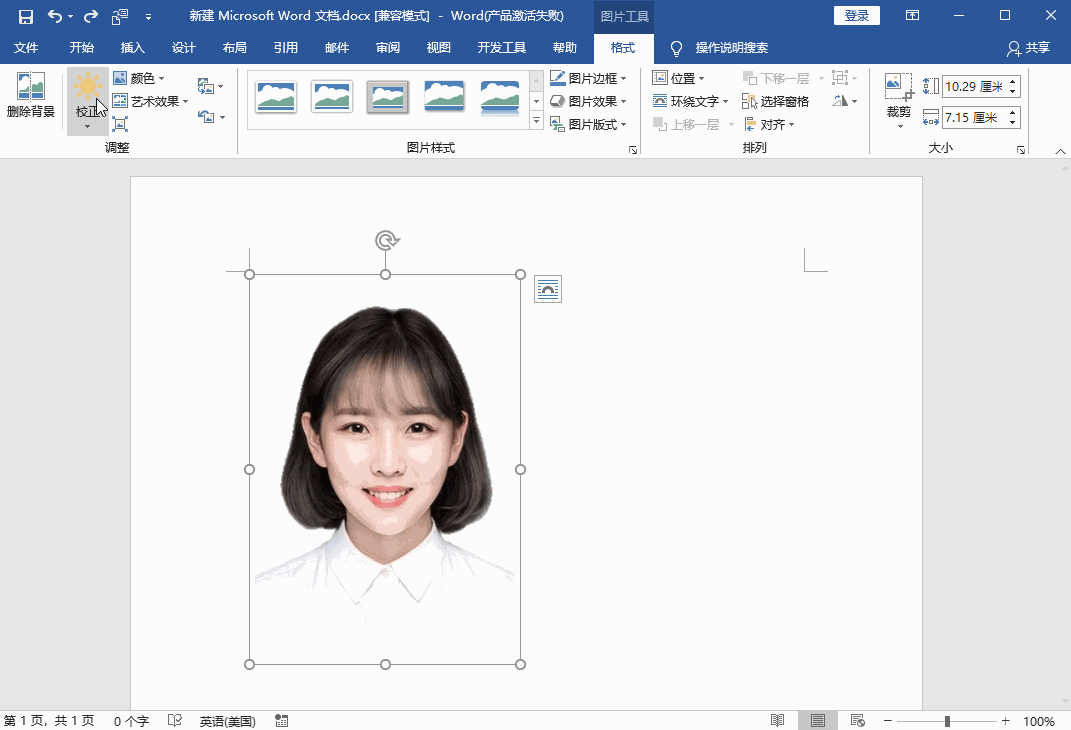Apply the fourth picture style thumbnail
The width and height of the screenshot is (1071, 730).
tap(444, 97)
